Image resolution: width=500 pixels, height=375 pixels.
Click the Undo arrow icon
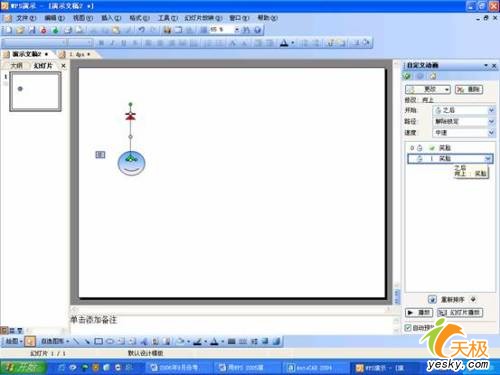[142, 30]
